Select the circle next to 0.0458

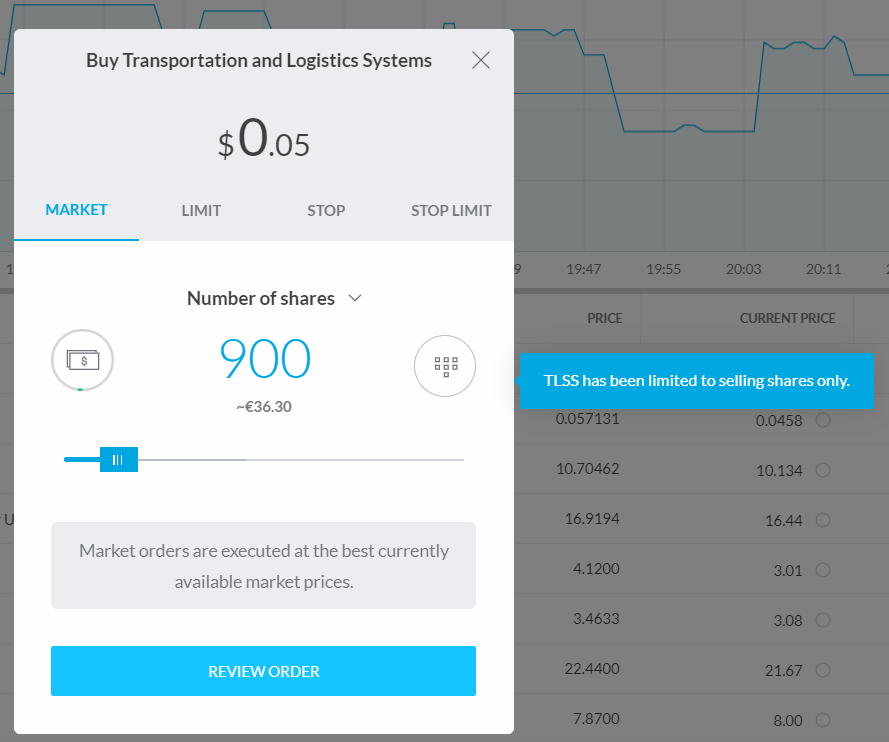tap(823, 420)
